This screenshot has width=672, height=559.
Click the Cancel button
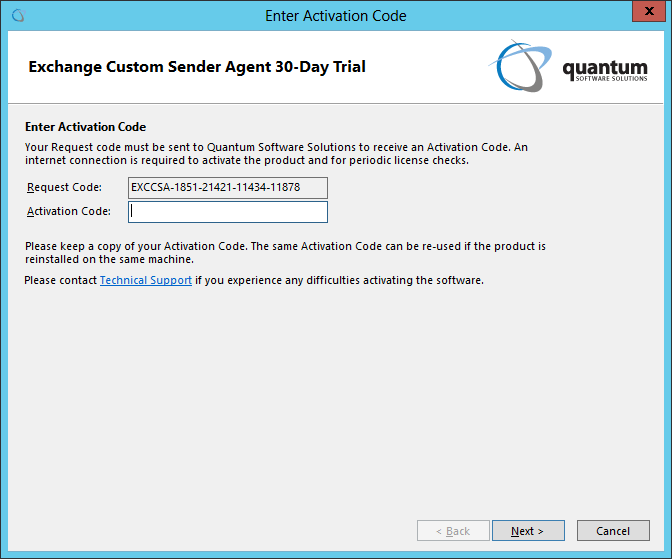(613, 531)
